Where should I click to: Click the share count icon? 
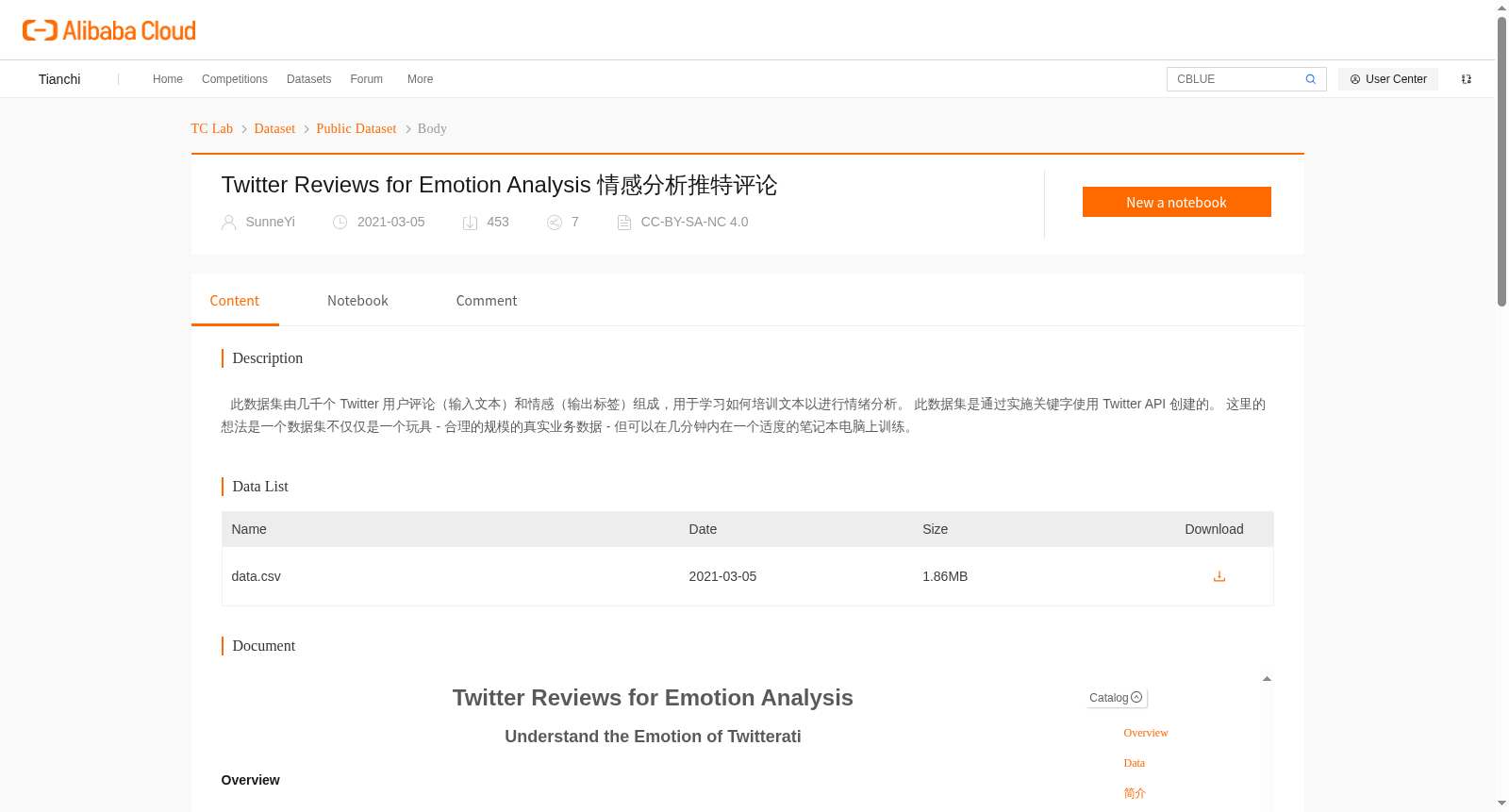point(555,223)
